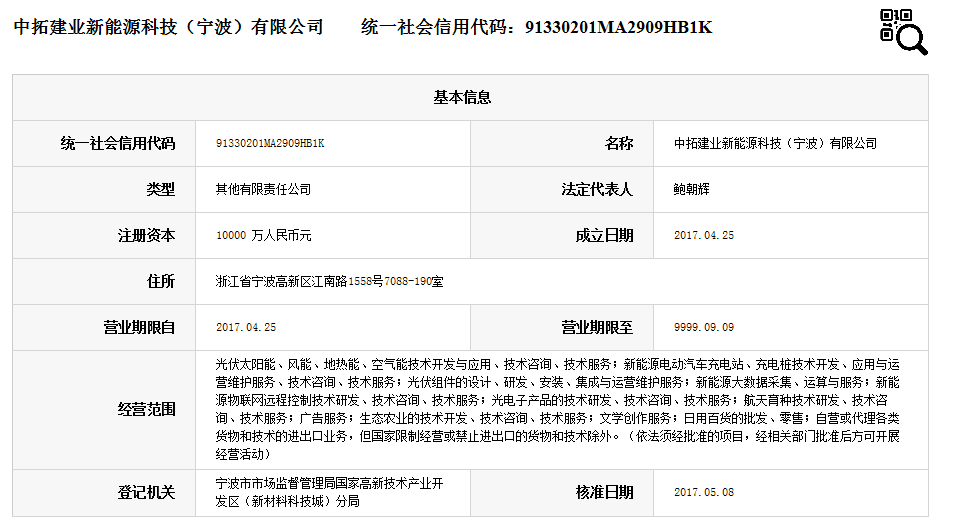
Task: Select the business scope paragraph text
Action: click(558, 410)
